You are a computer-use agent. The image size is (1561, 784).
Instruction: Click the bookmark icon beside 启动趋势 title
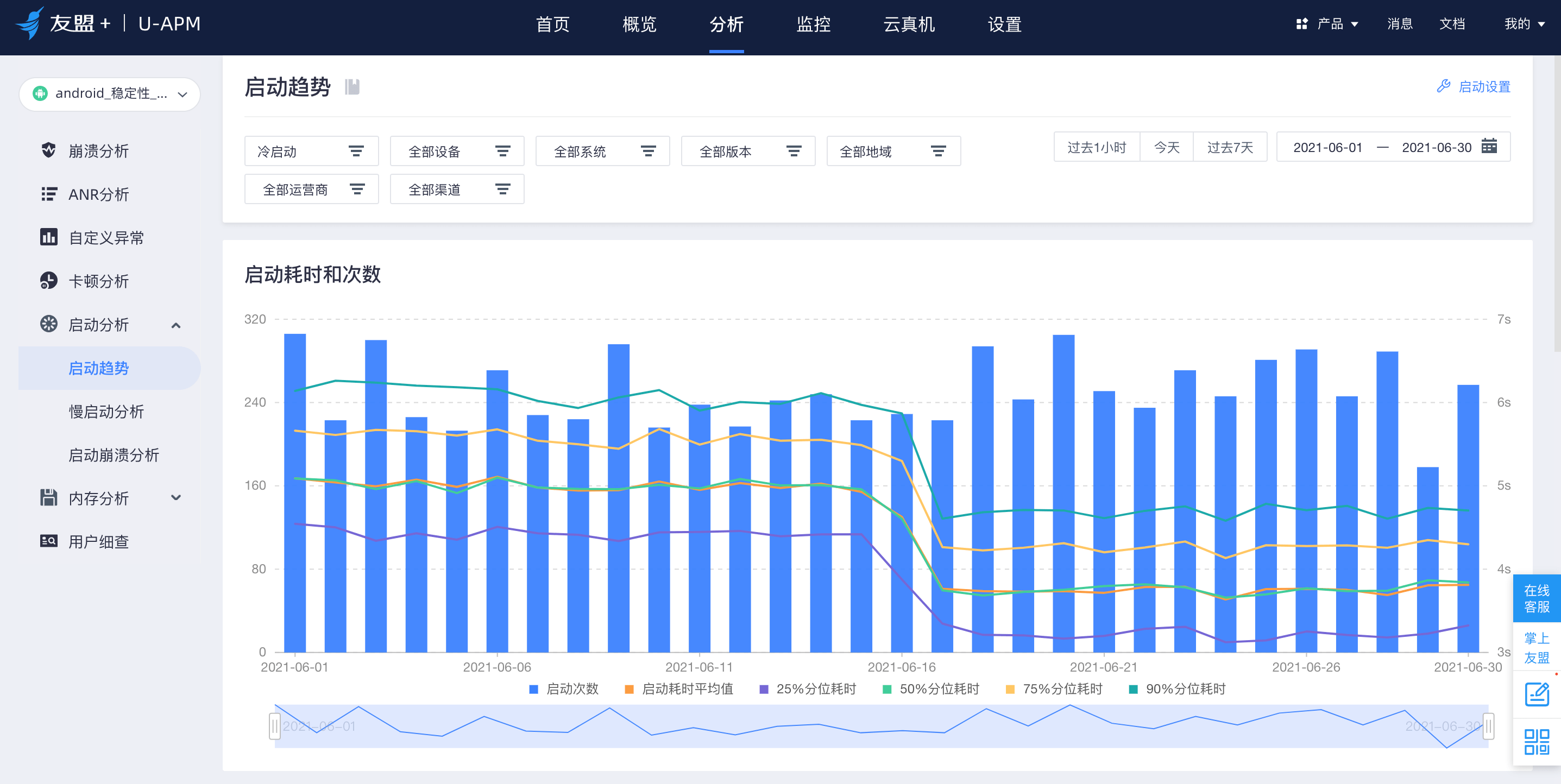click(352, 87)
